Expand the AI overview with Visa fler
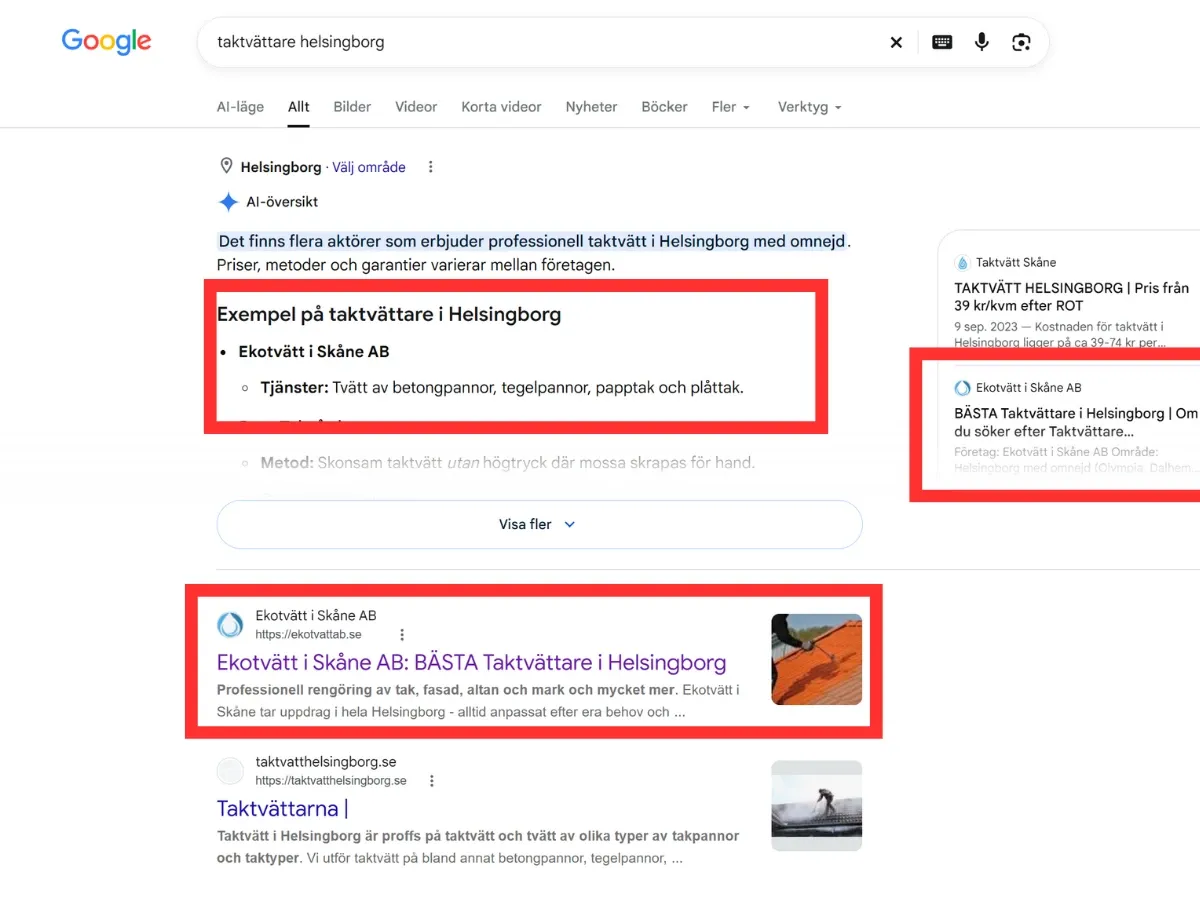This screenshot has height=900, width=1200. 539,524
